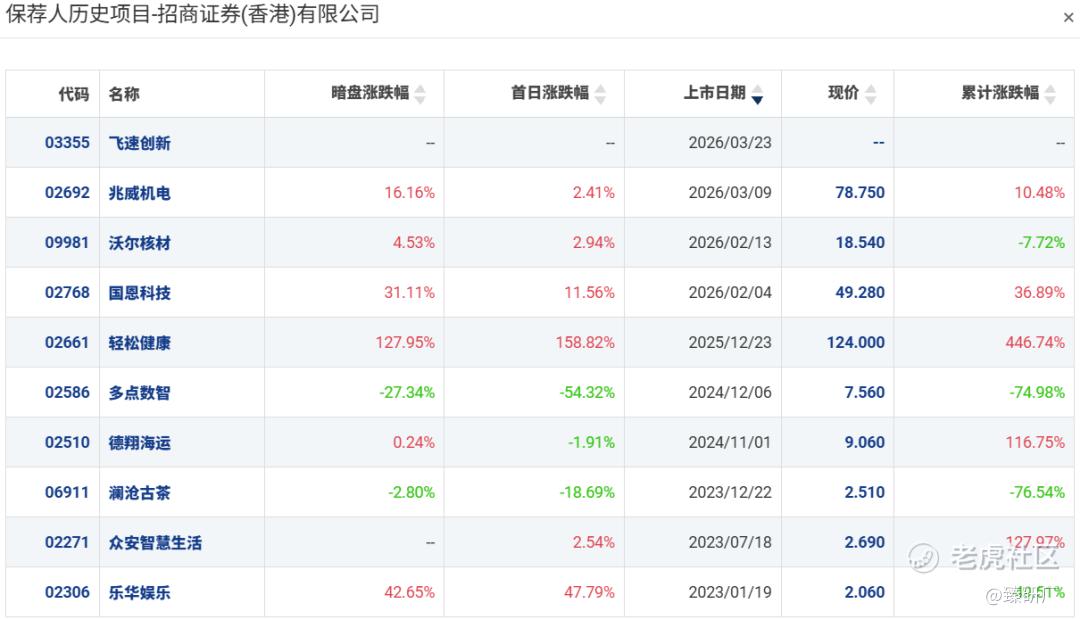Select cumulative change 10.48%
This screenshot has width=1080, height=620.
[1039, 192]
